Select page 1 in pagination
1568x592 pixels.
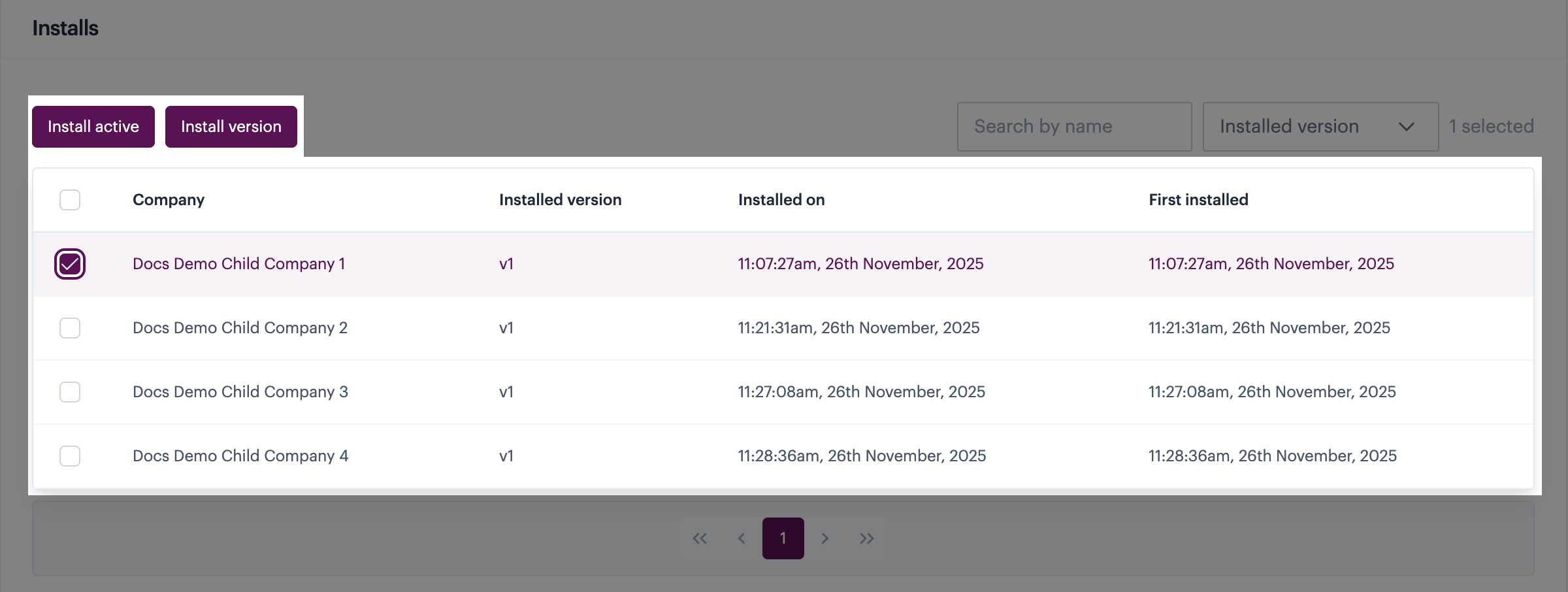coord(783,538)
